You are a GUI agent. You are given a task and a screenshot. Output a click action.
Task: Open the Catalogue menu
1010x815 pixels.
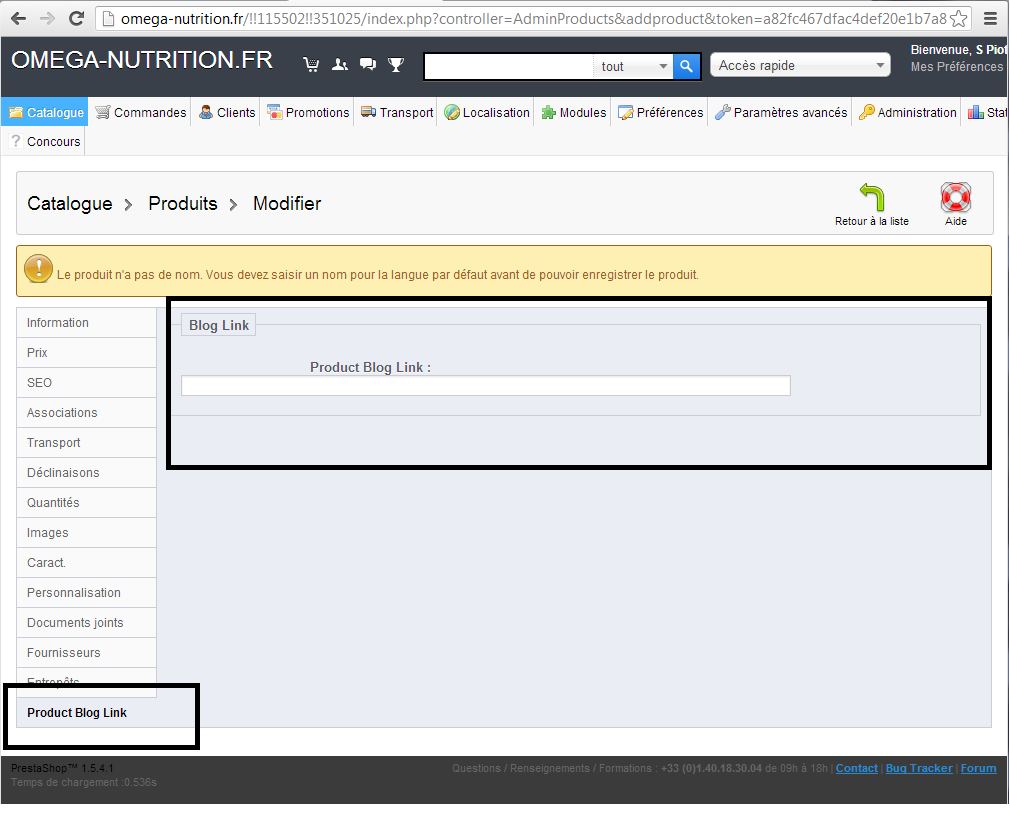[44, 112]
